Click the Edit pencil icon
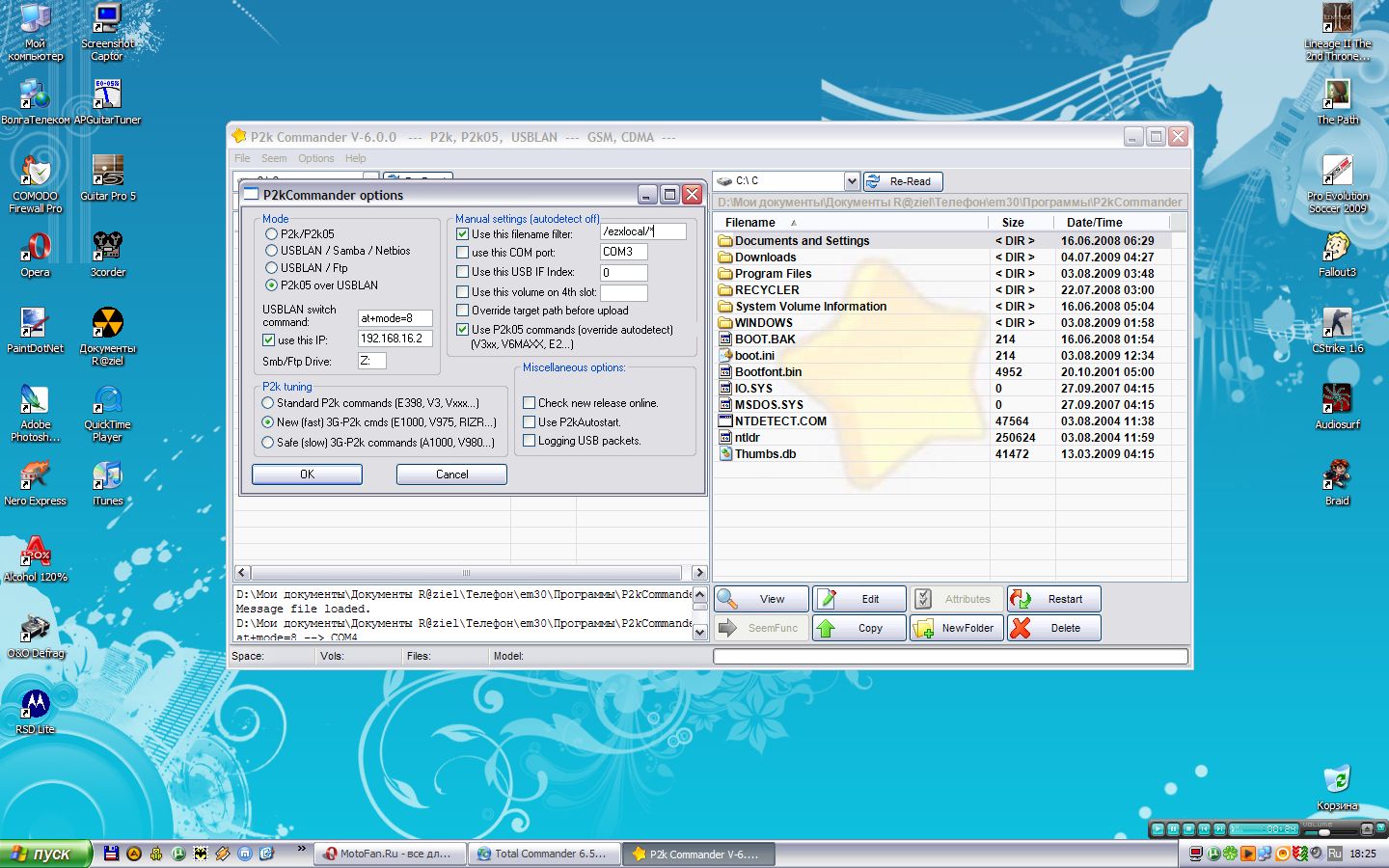 click(x=827, y=599)
